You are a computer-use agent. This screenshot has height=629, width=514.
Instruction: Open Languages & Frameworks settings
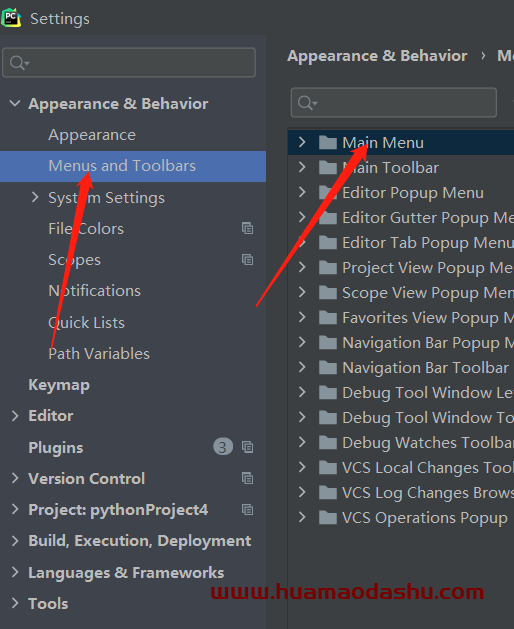[126, 572]
